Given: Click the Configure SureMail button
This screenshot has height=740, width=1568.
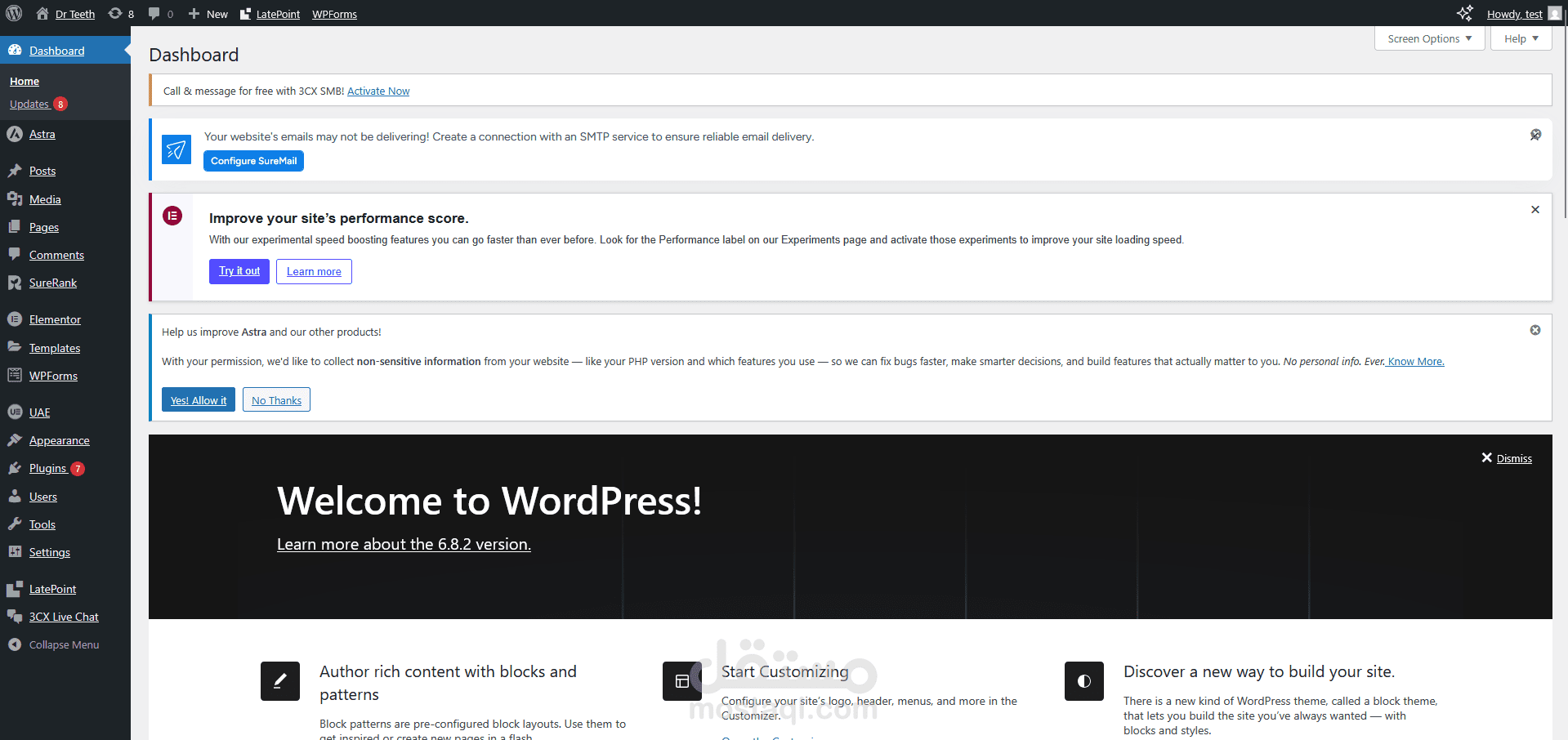Looking at the screenshot, I should (253, 161).
